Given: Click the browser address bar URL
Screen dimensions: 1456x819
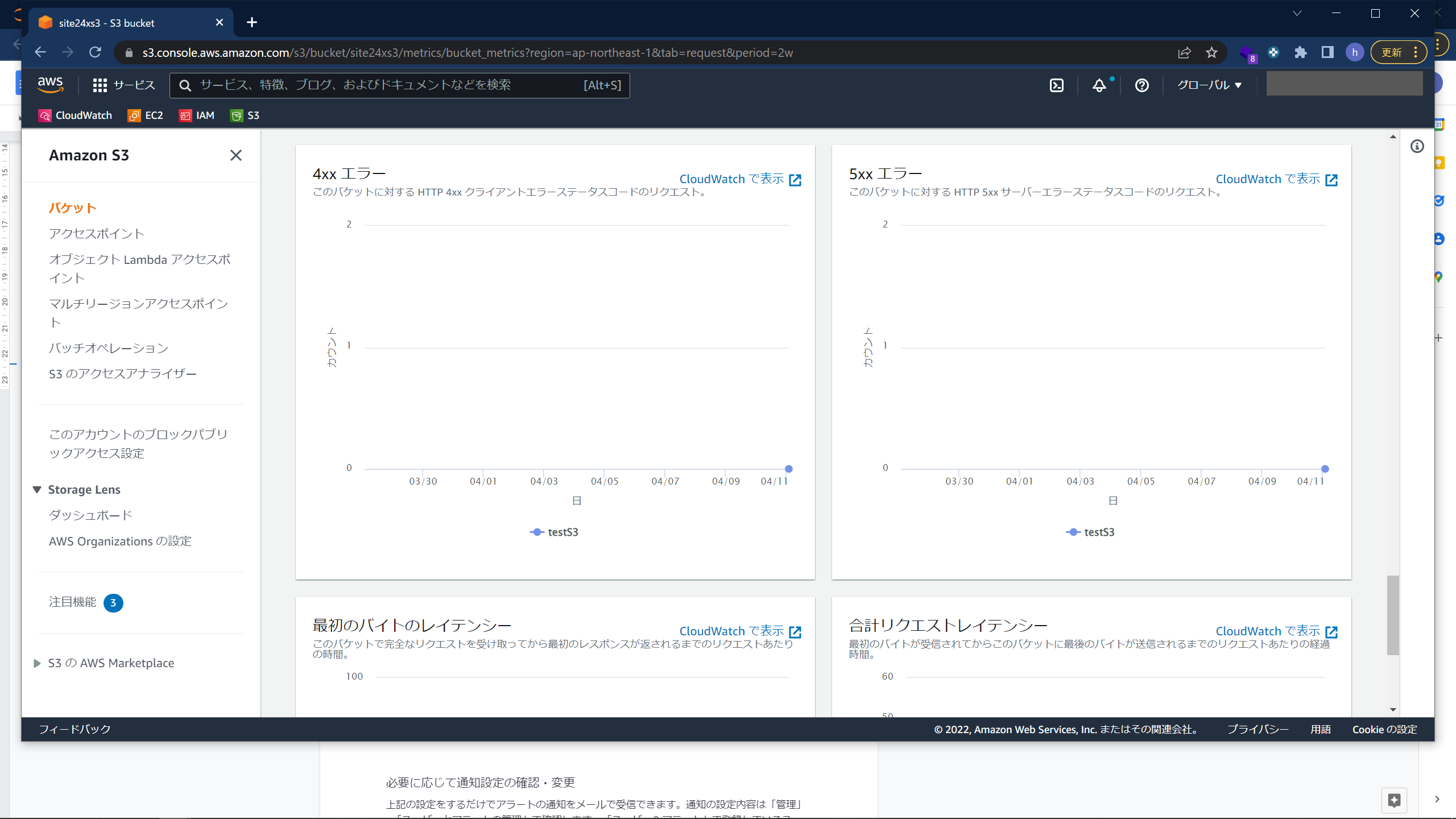Looking at the screenshot, I should click(x=468, y=52).
